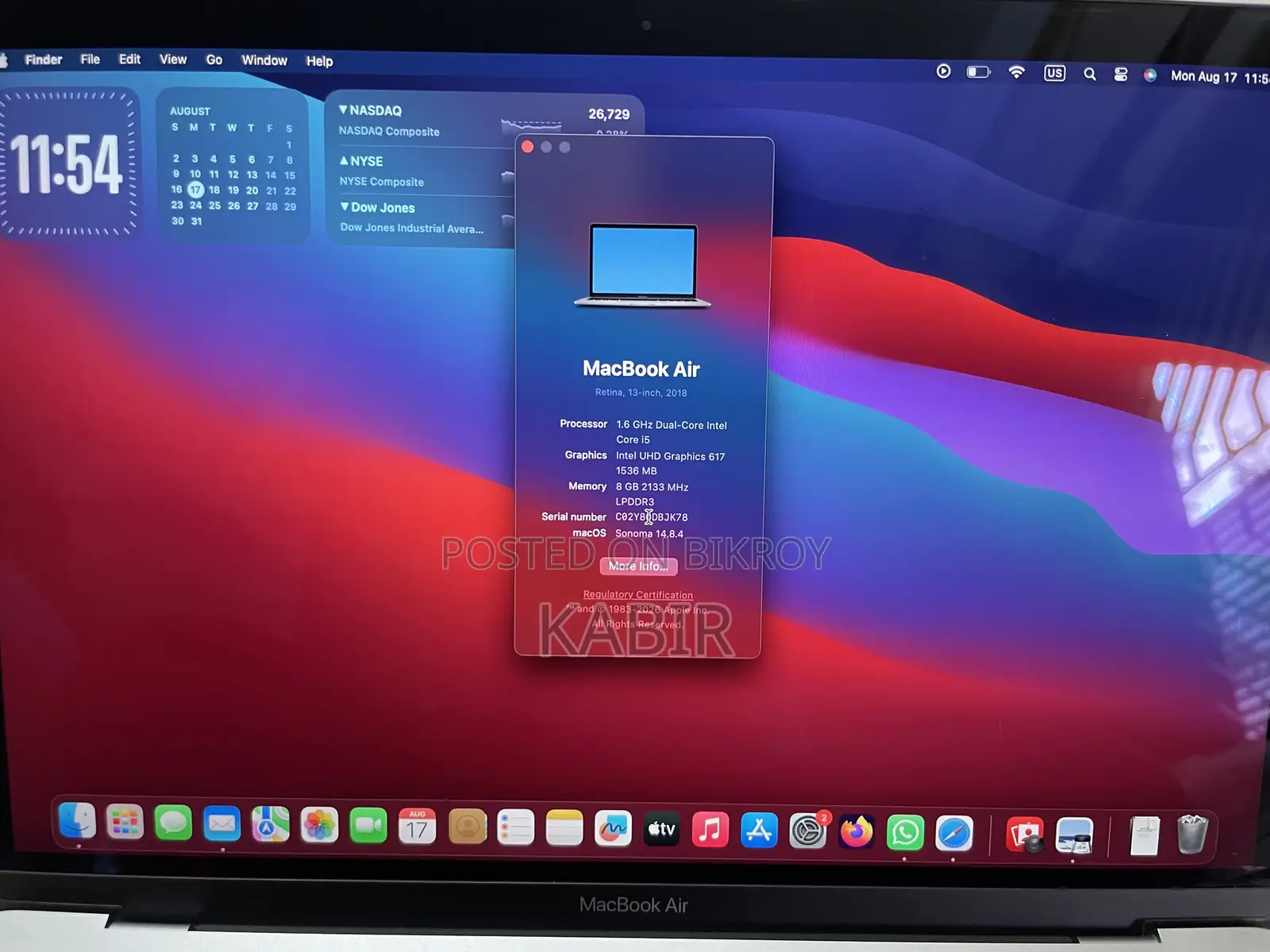
Task: Launch Safari from the Dock
Action: click(x=954, y=834)
